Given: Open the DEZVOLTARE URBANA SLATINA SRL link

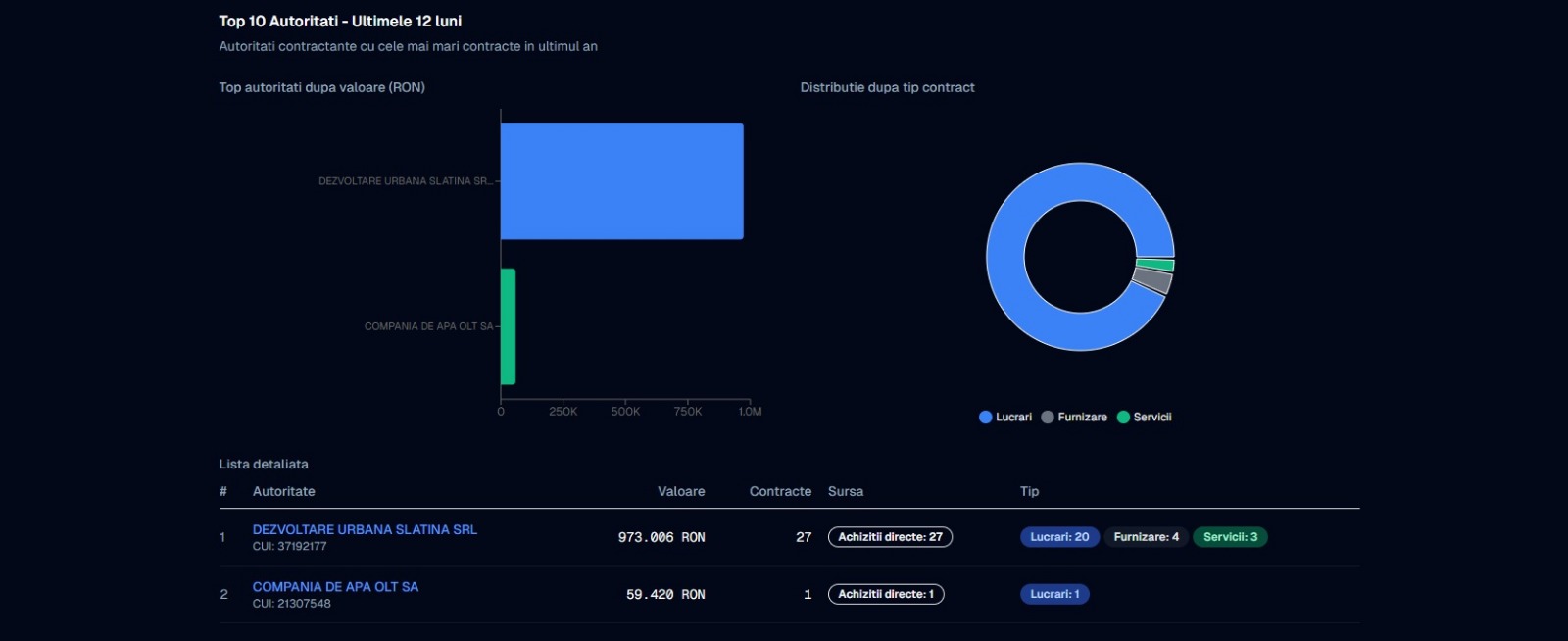Looking at the screenshot, I should pyautogui.click(x=365, y=529).
